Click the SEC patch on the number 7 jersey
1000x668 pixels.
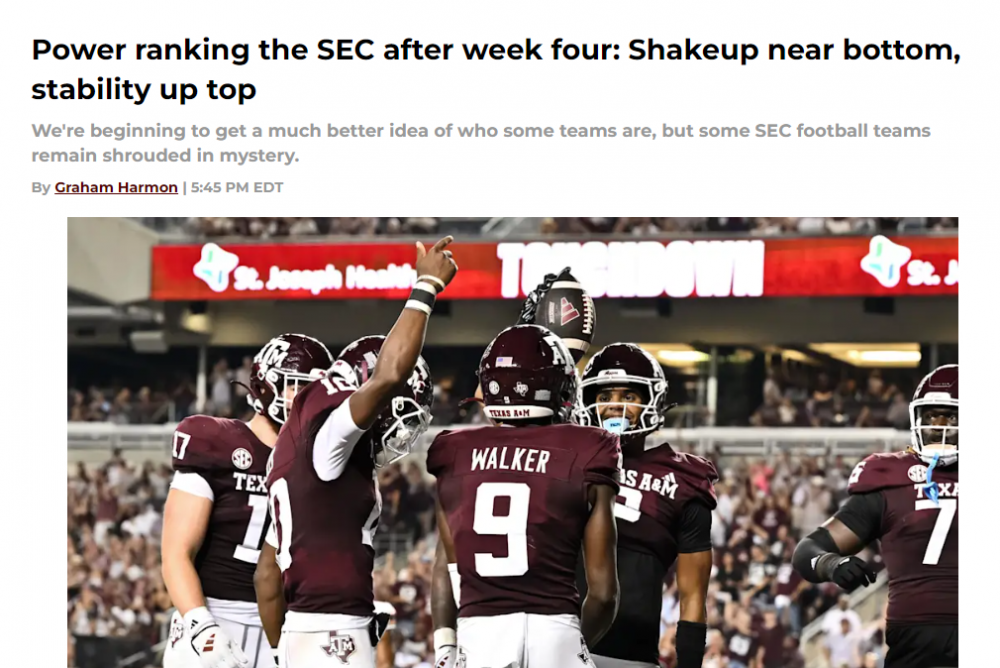coord(918,472)
